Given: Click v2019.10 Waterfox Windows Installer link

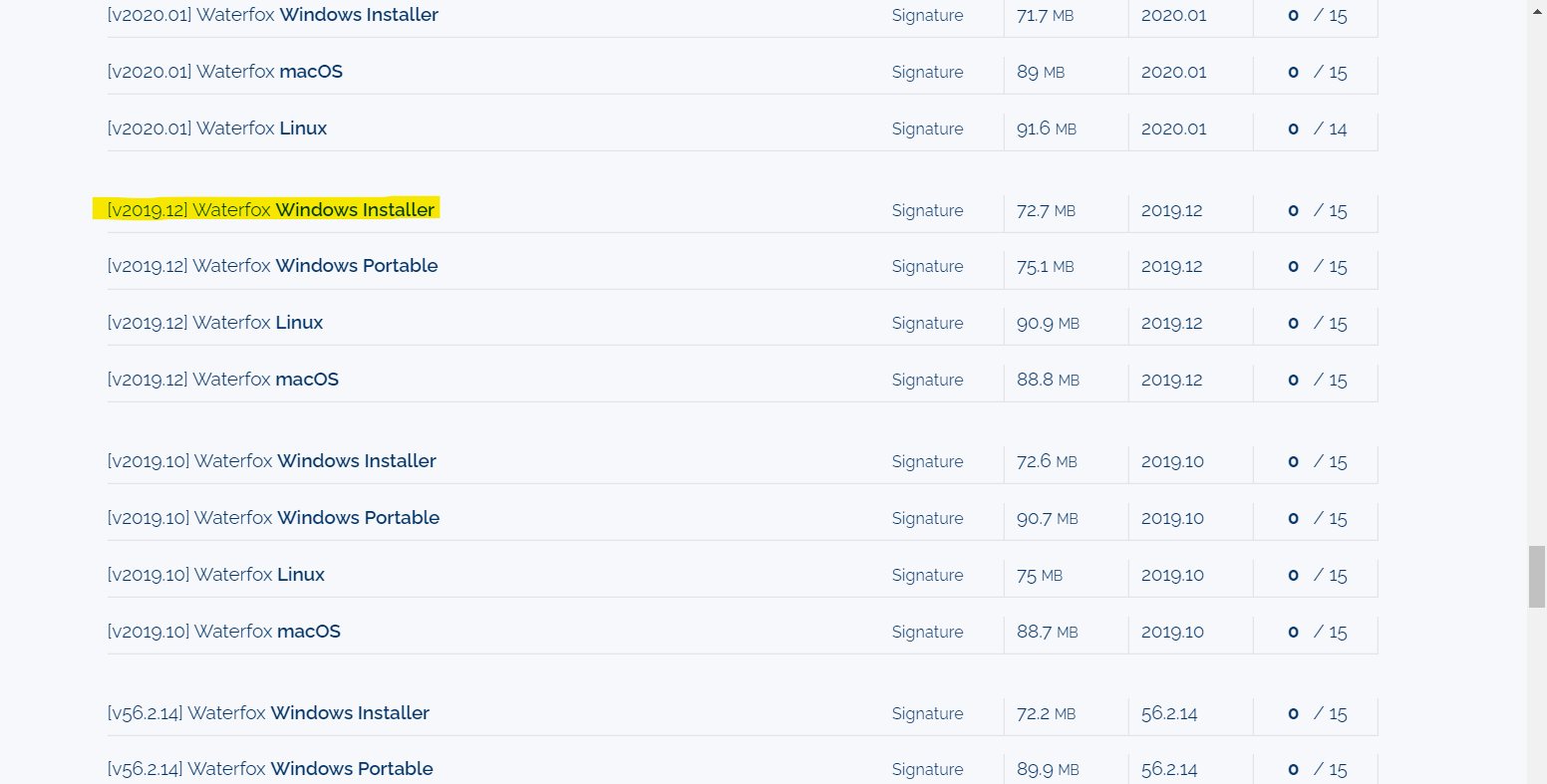Looking at the screenshot, I should (x=271, y=461).
